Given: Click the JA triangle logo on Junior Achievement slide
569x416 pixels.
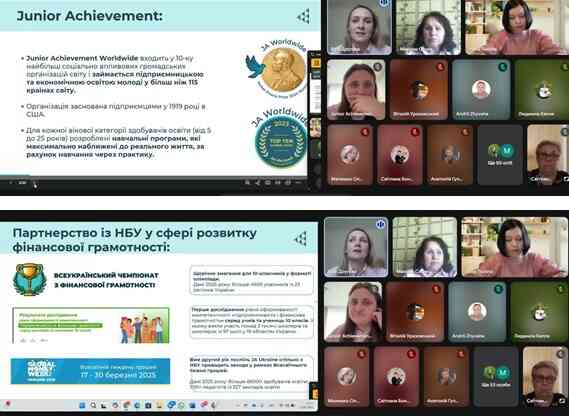Looking at the screenshot, I should point(304,16).
